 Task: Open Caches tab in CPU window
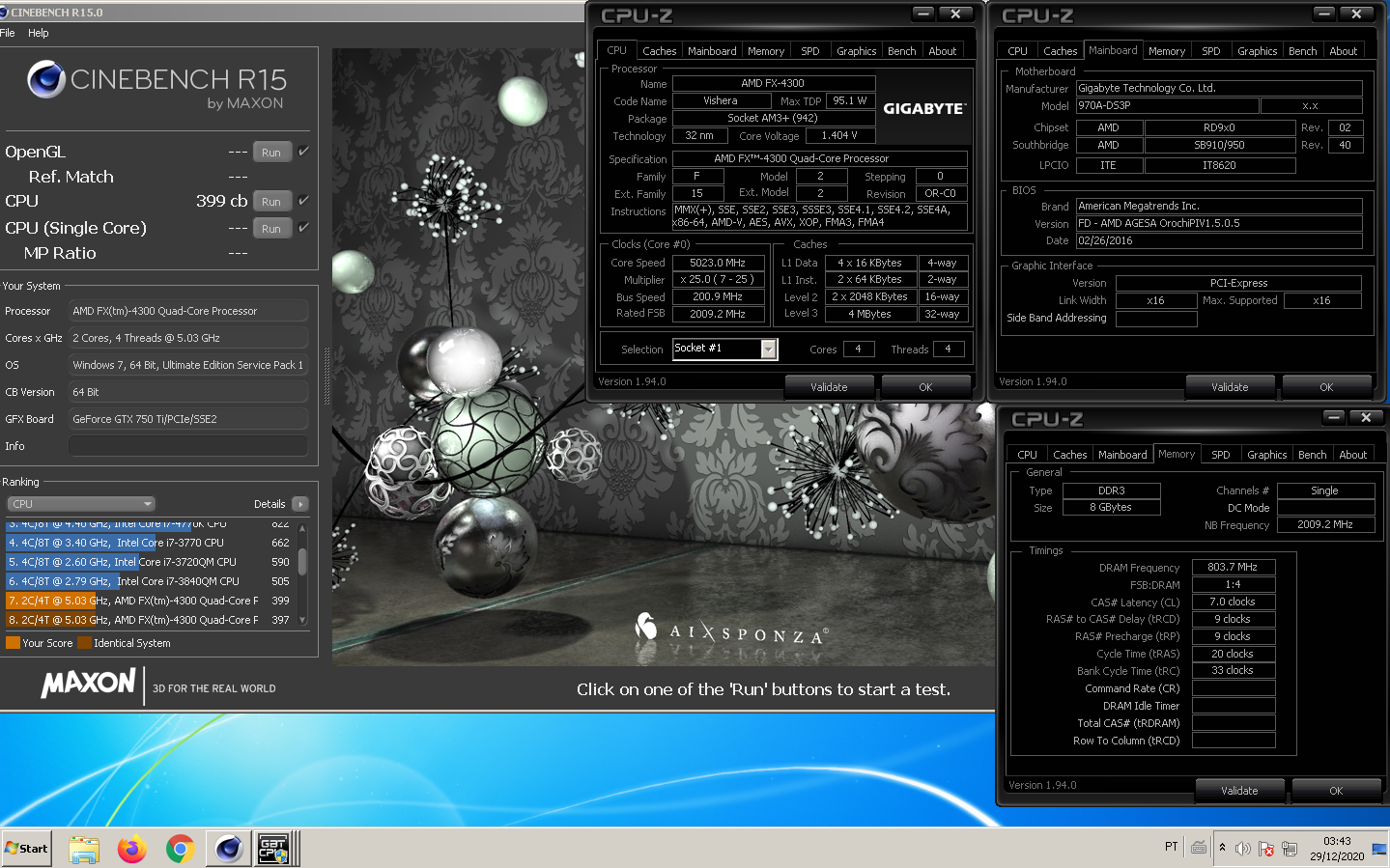tap(660, 51)
